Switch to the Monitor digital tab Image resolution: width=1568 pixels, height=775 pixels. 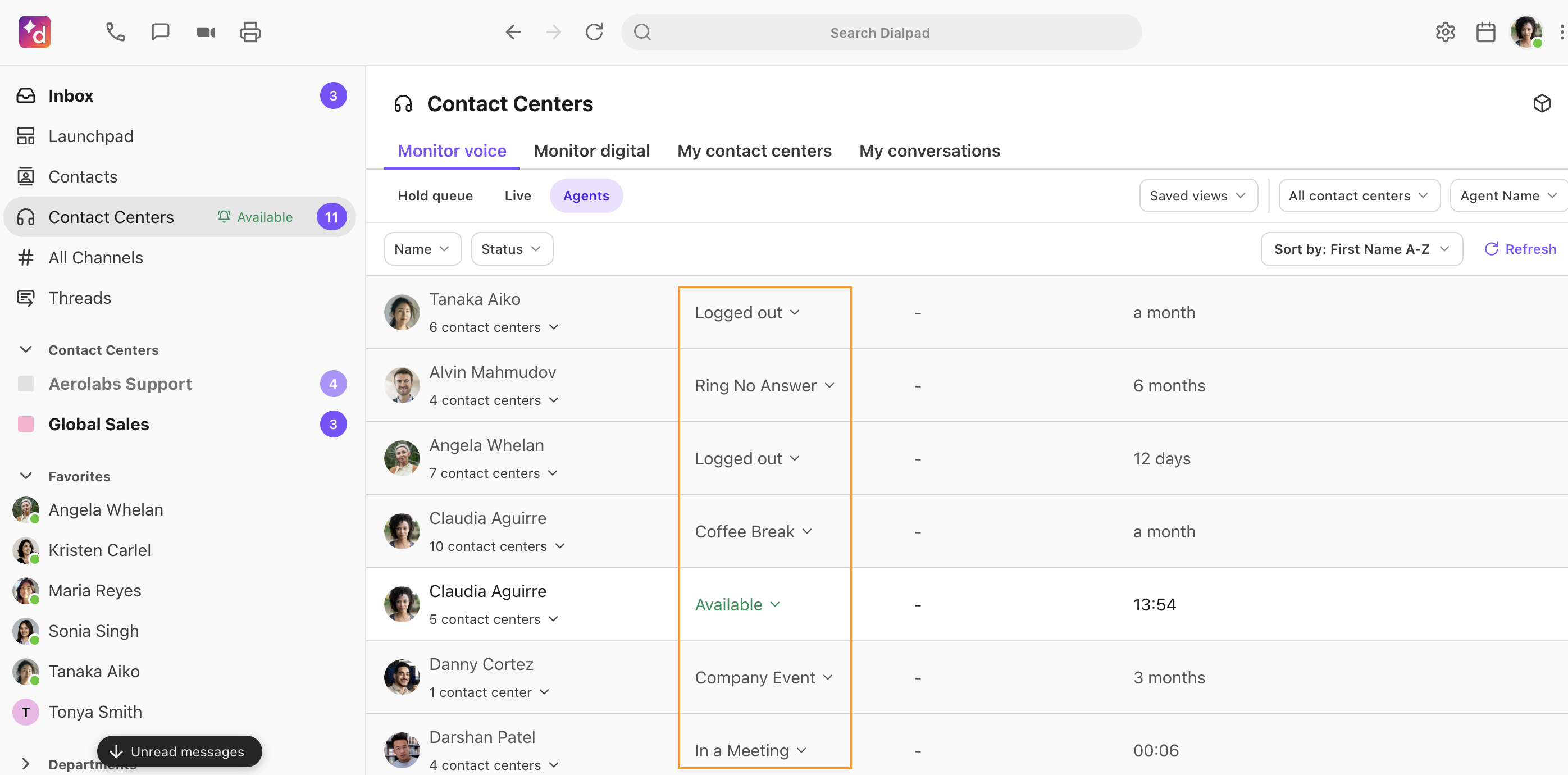[x=592, y=151]
